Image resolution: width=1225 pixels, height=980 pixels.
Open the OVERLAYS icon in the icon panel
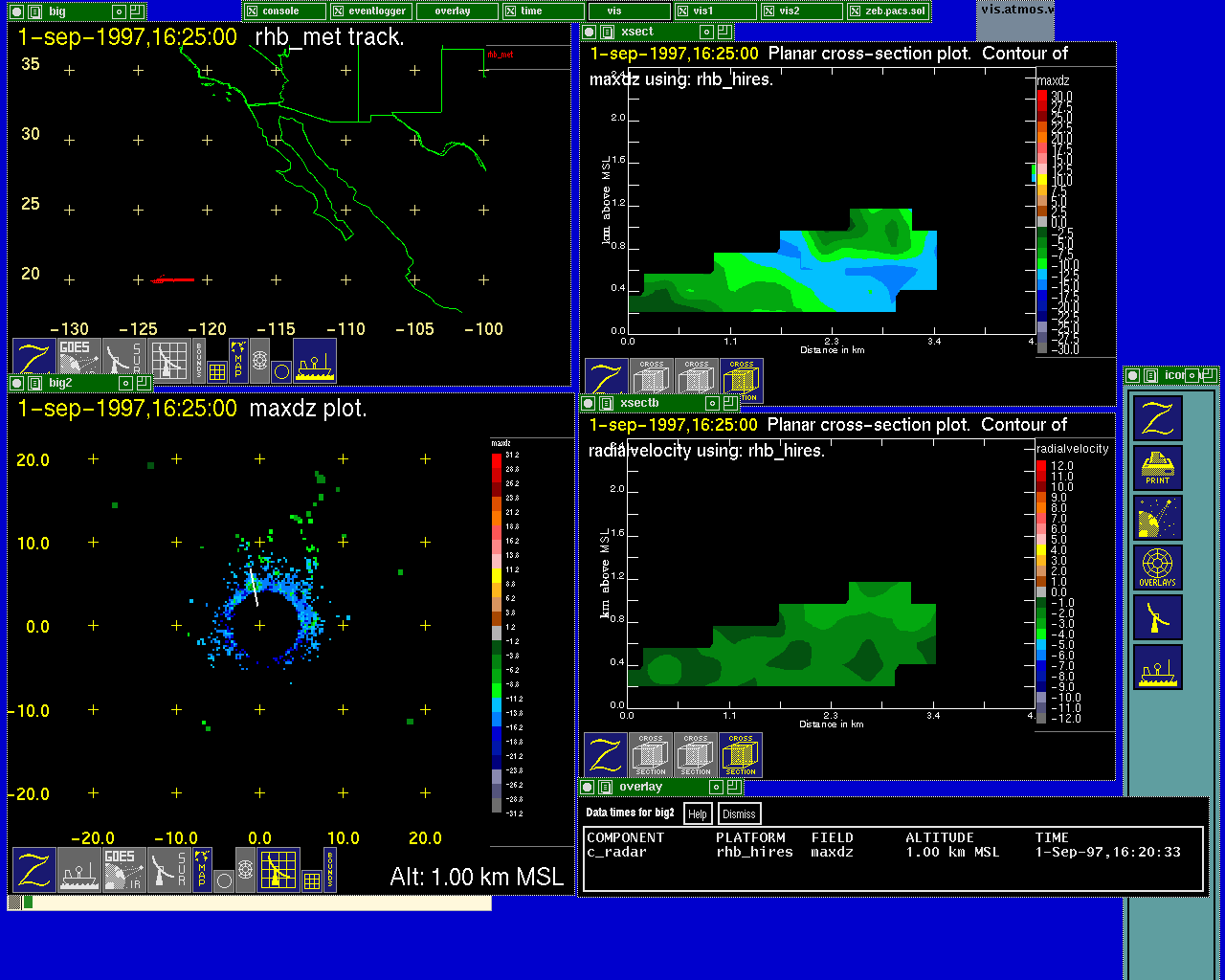(x=1157, y=568)
